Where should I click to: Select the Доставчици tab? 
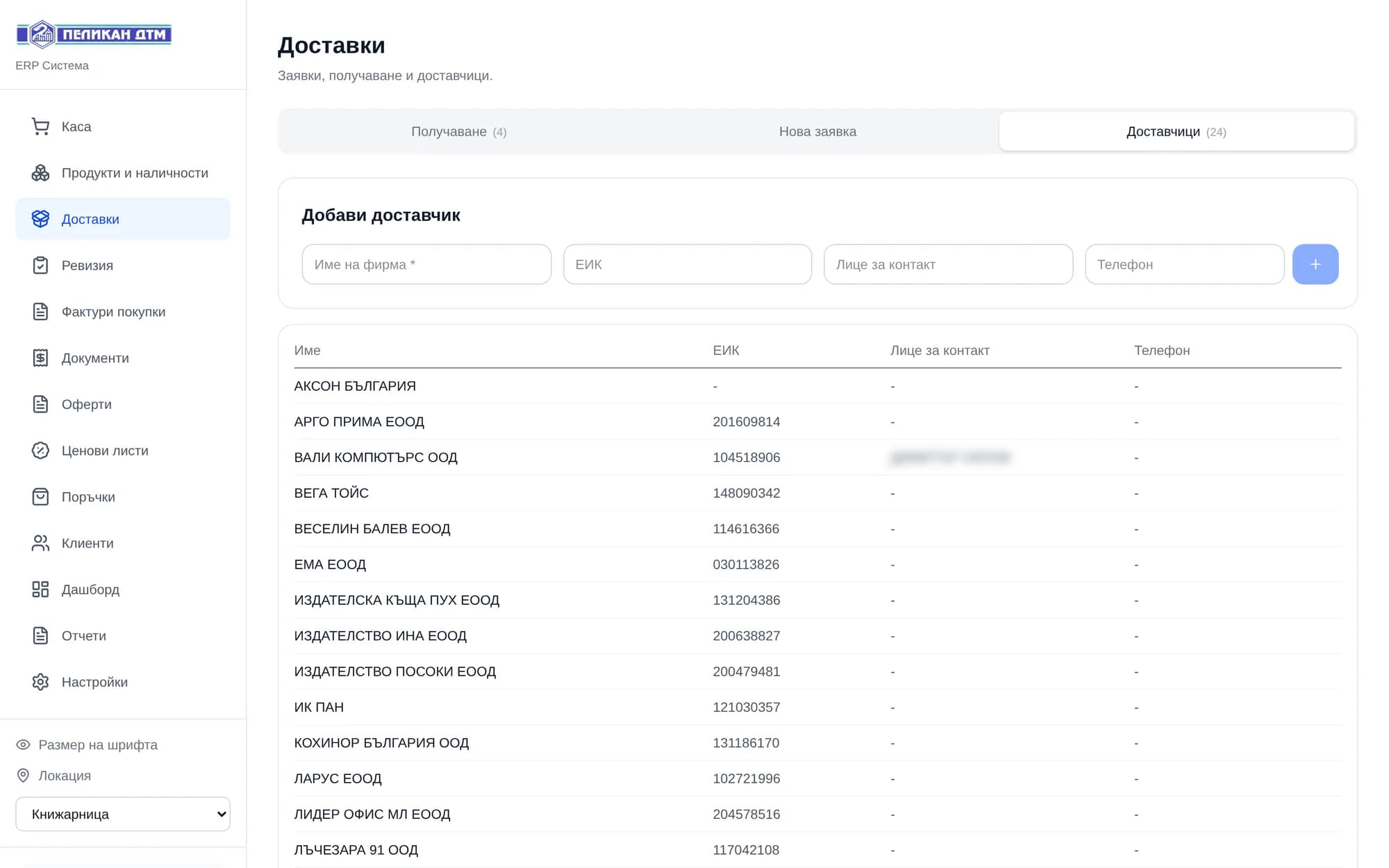click(1176, 131)
